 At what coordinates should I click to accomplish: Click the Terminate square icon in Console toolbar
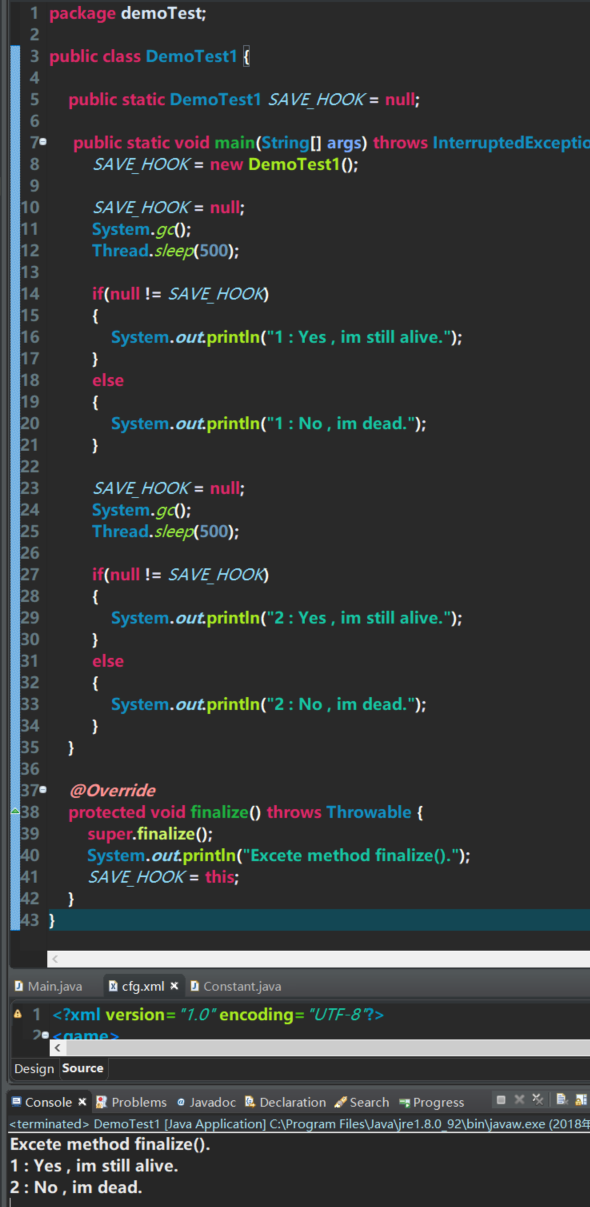pos(501,1100)
